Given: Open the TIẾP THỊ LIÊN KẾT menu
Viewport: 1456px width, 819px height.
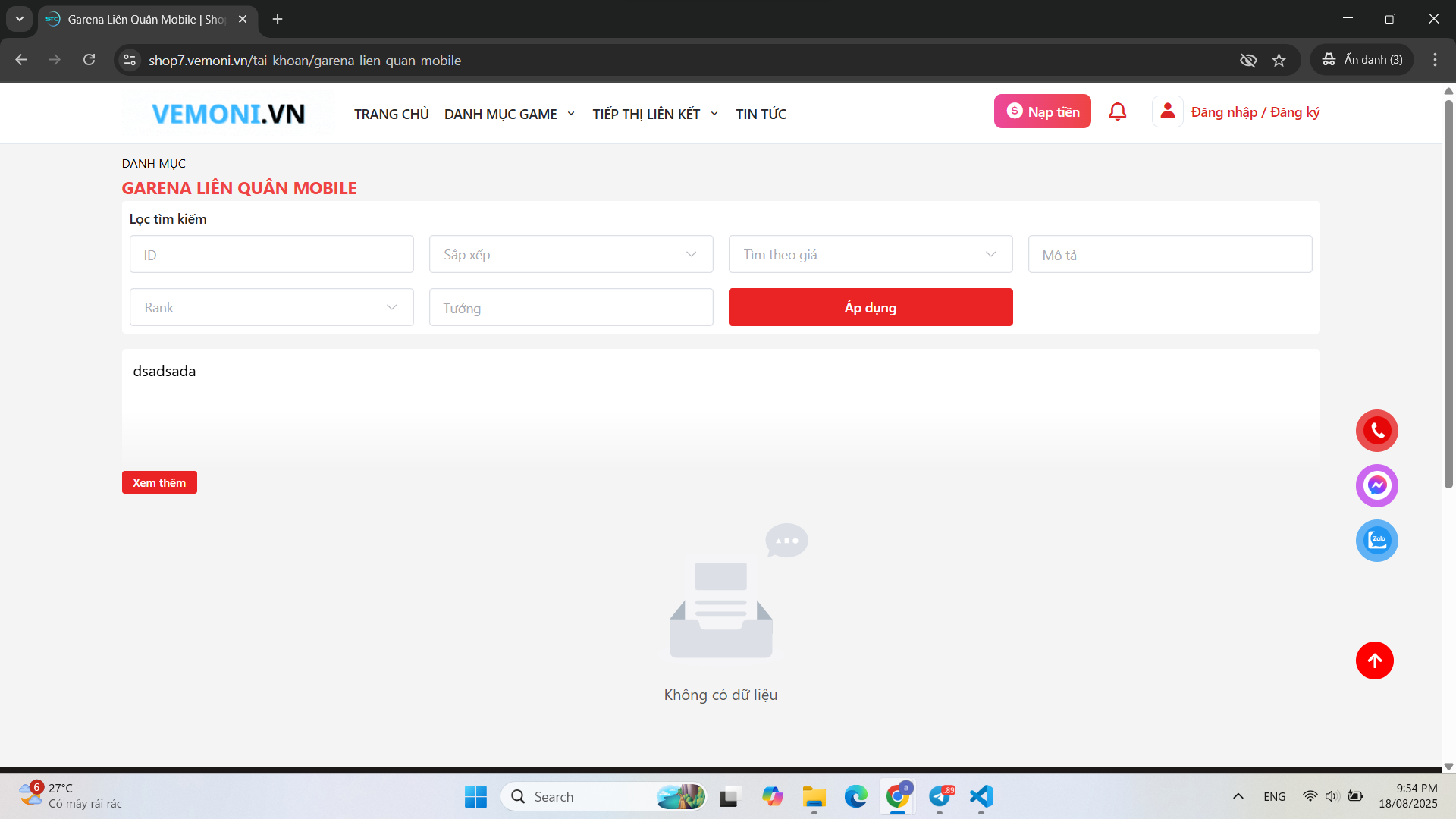Looking at the screenshot, I should click(x=654, y=114).
